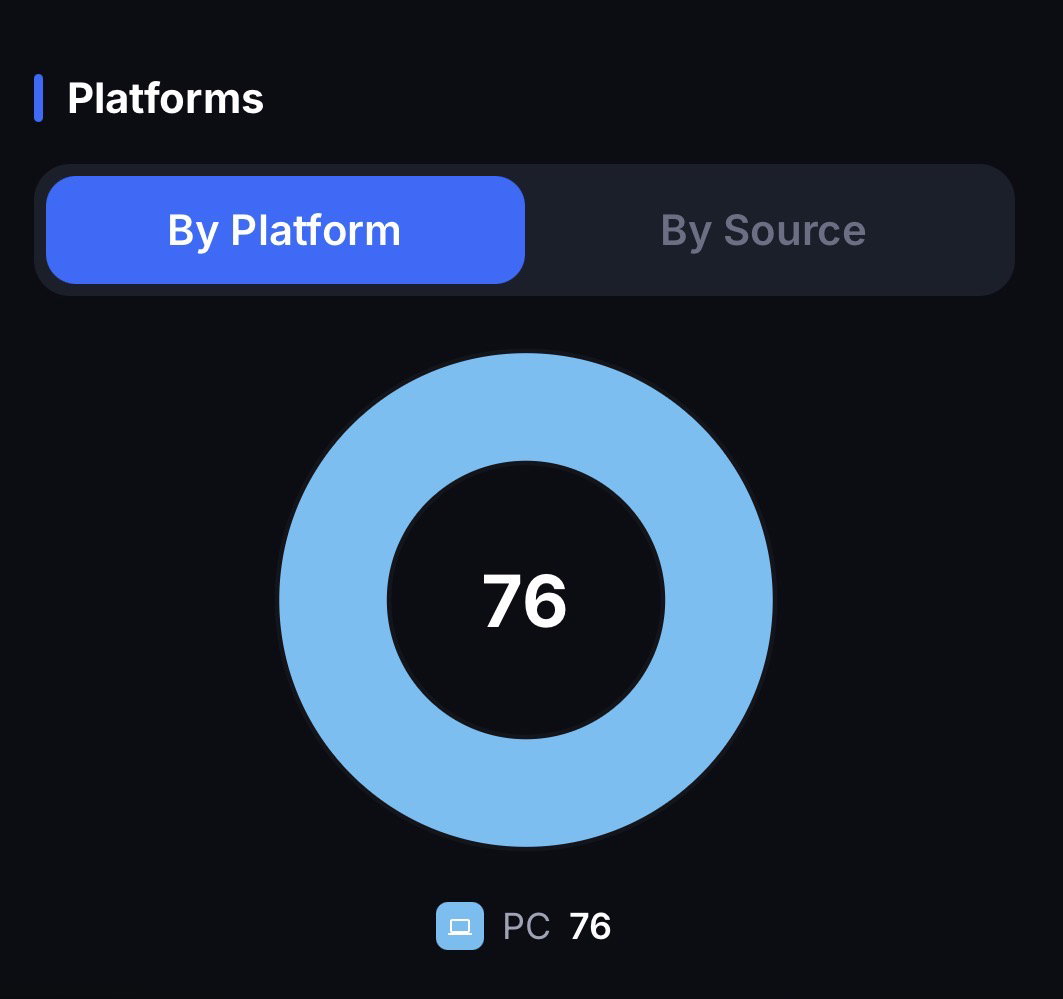Click the Platforms section heading

tap(165, 99)
